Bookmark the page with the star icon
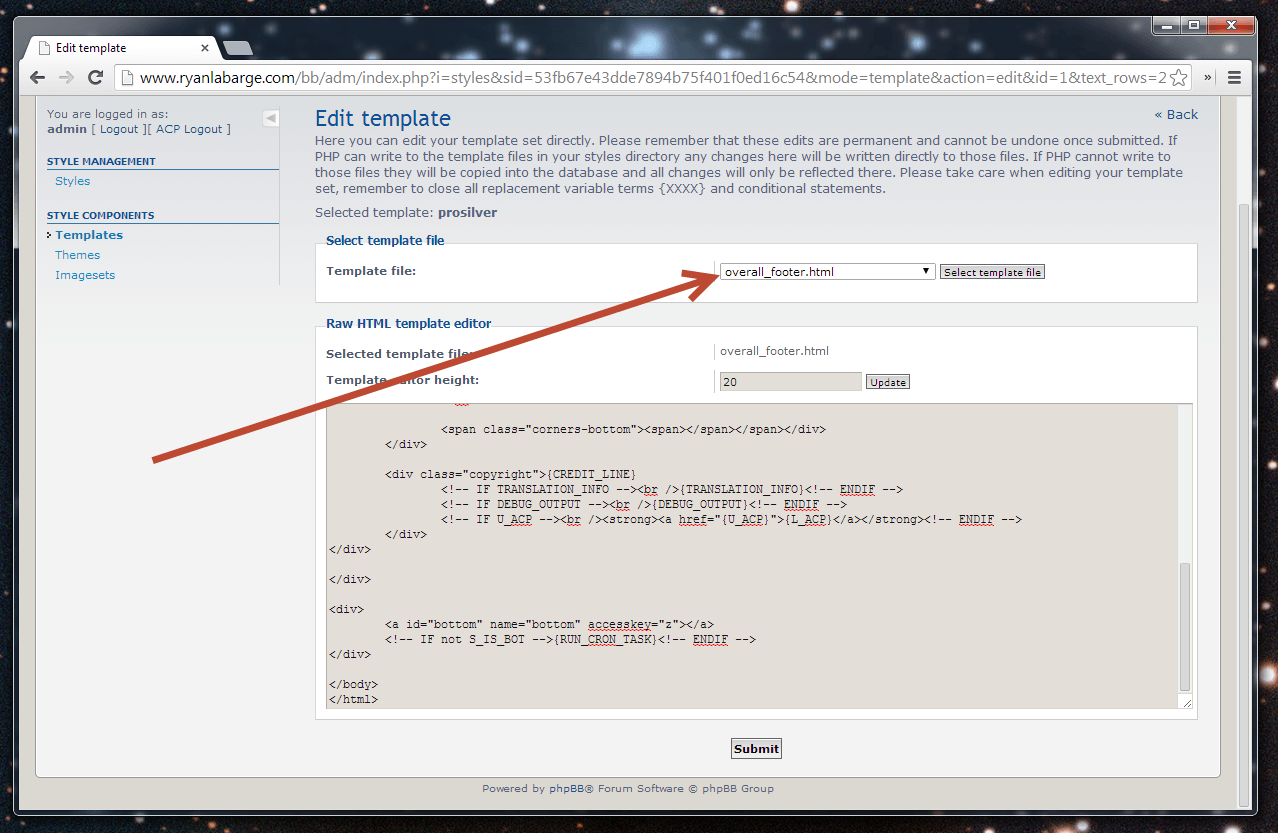This screenshot has height=833, width=1278. point(1178,78)
